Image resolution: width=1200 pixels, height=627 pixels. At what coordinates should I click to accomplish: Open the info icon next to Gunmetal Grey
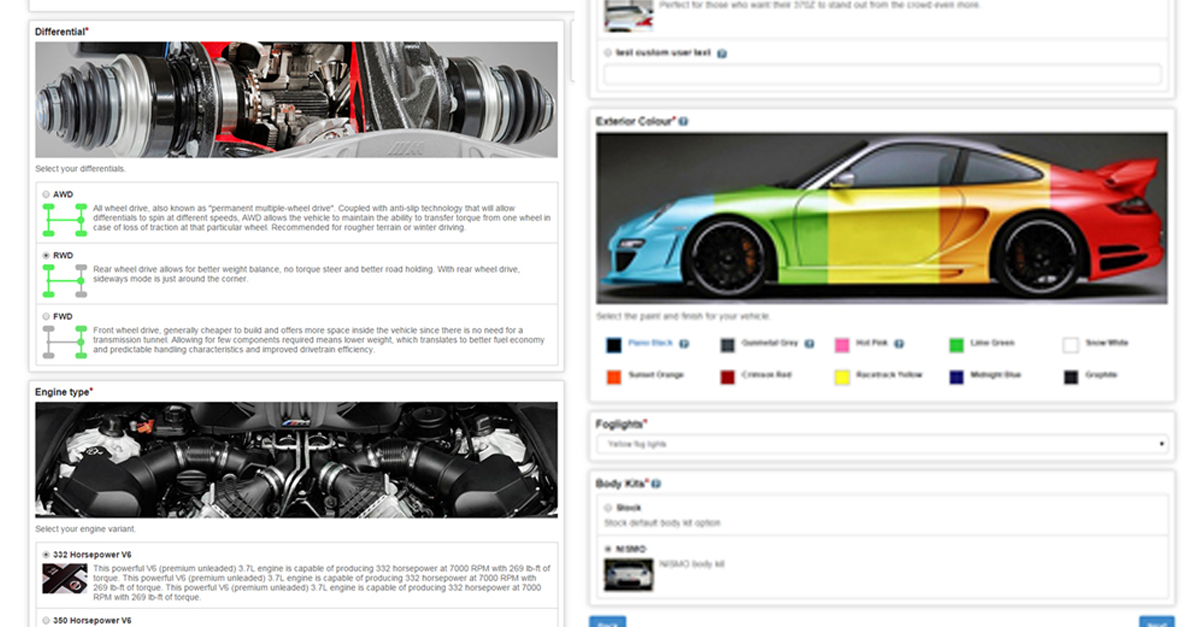tap(809, 344)
